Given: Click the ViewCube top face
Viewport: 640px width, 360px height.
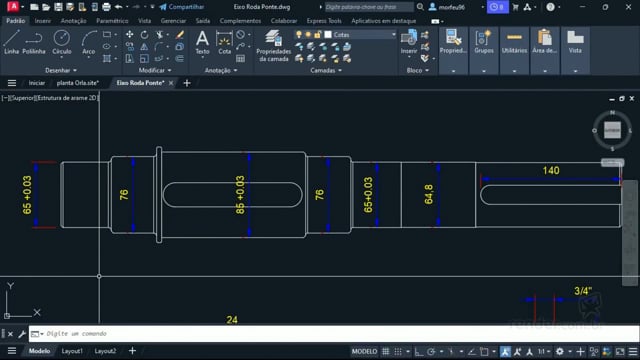Looking at the screenshot, I should 612,130.
